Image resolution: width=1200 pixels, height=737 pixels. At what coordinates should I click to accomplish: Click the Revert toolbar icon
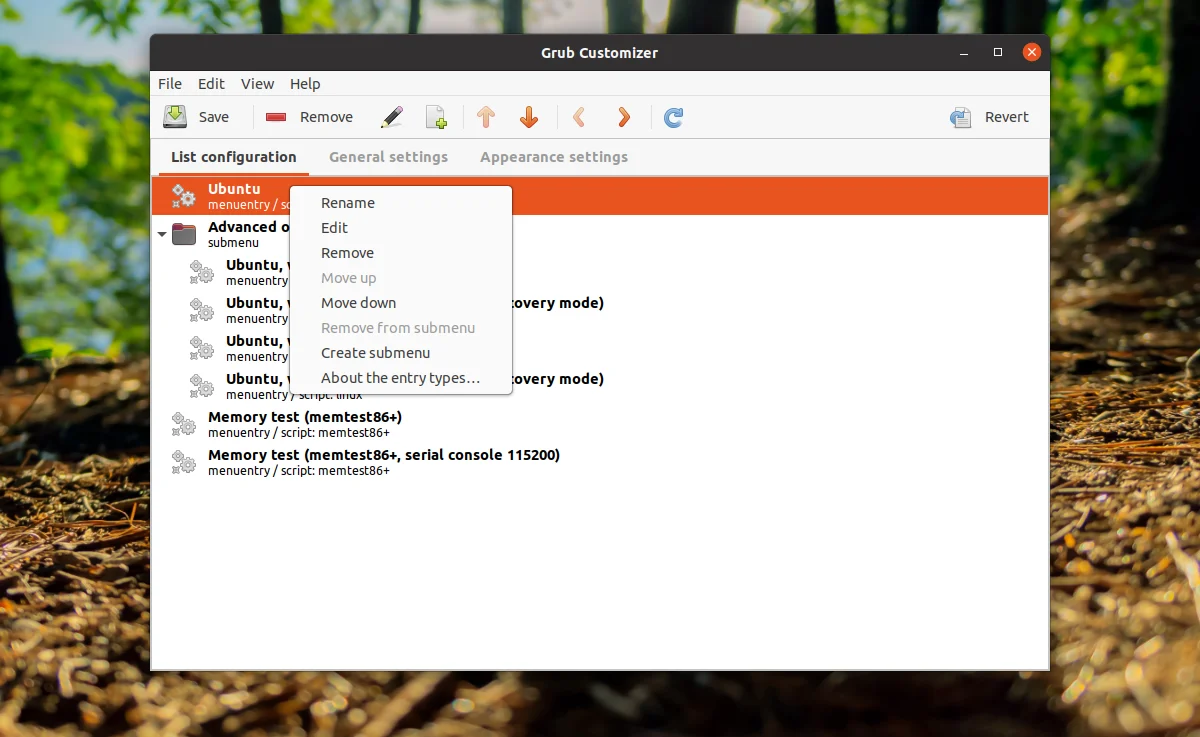click(961, 117)
